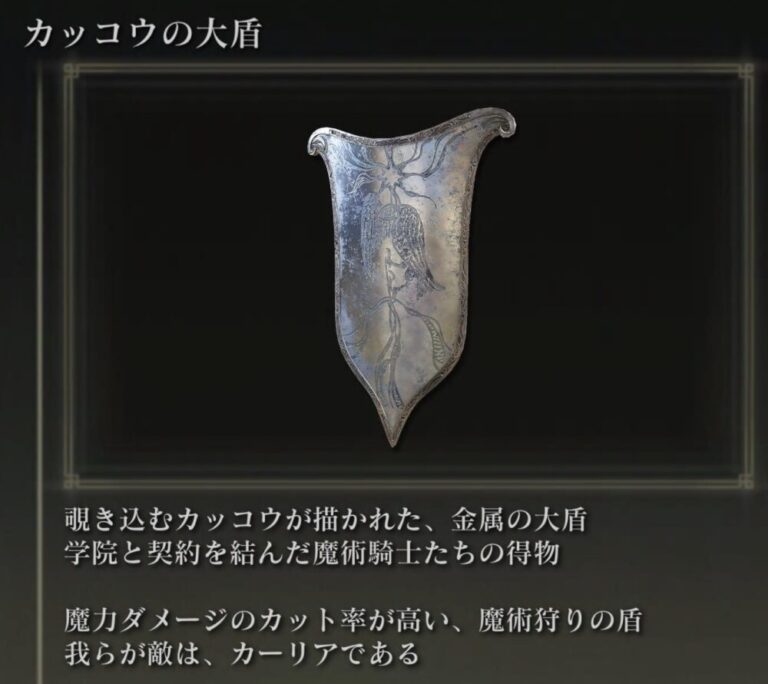Click the bottom-right frame corner ornament

(x=746, y=480)
